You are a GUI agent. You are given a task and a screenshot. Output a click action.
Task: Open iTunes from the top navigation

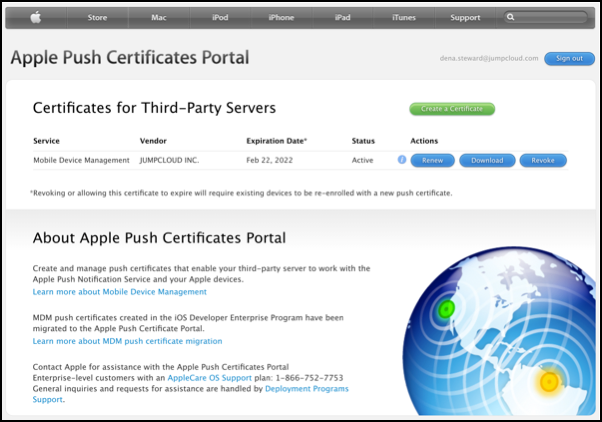pyautogui.click(x=404, y=17)
